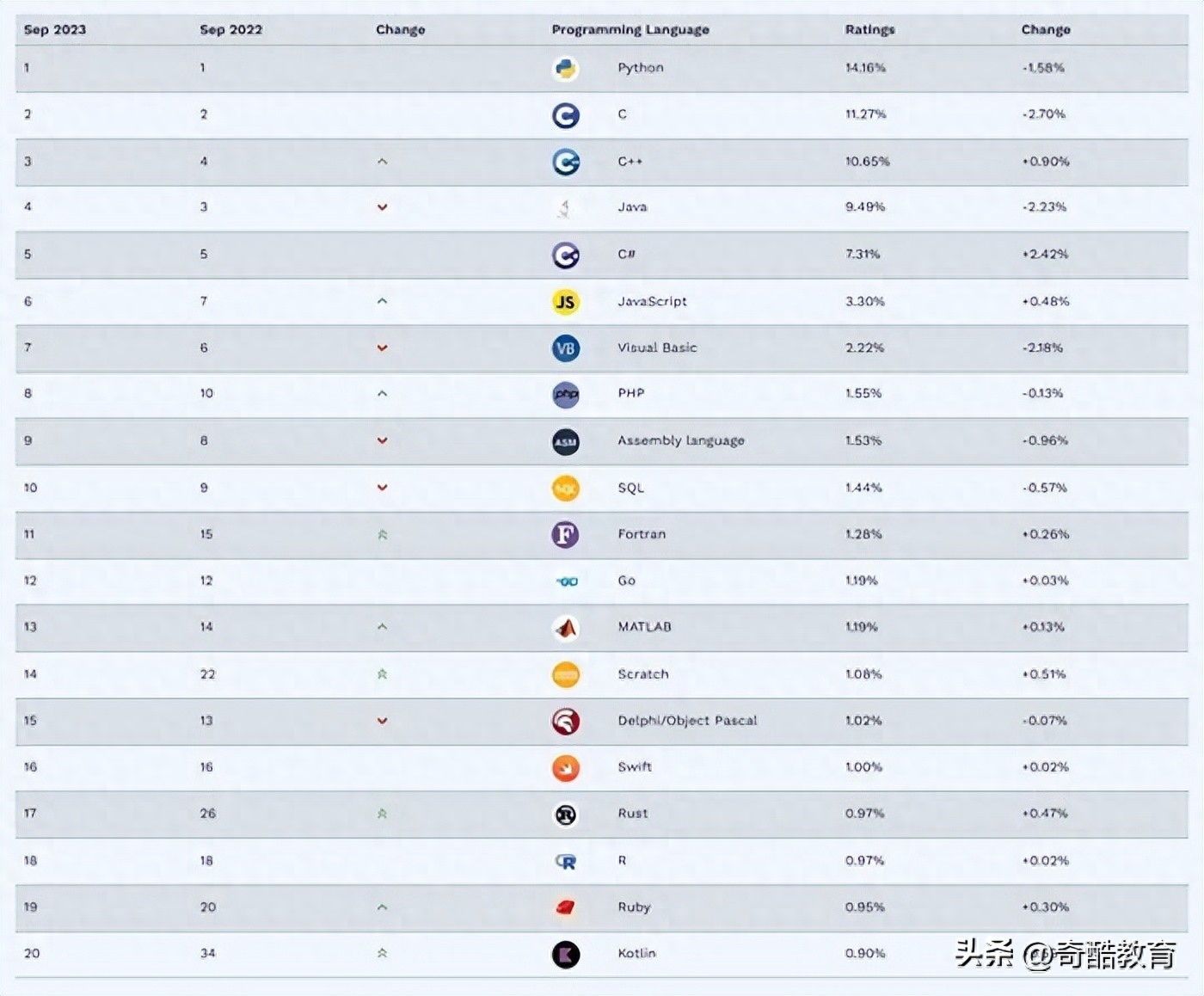Click the JavaScript JS logo icon
The width and height of the screenshot is (1204, 996).
[x=565, y=302]
